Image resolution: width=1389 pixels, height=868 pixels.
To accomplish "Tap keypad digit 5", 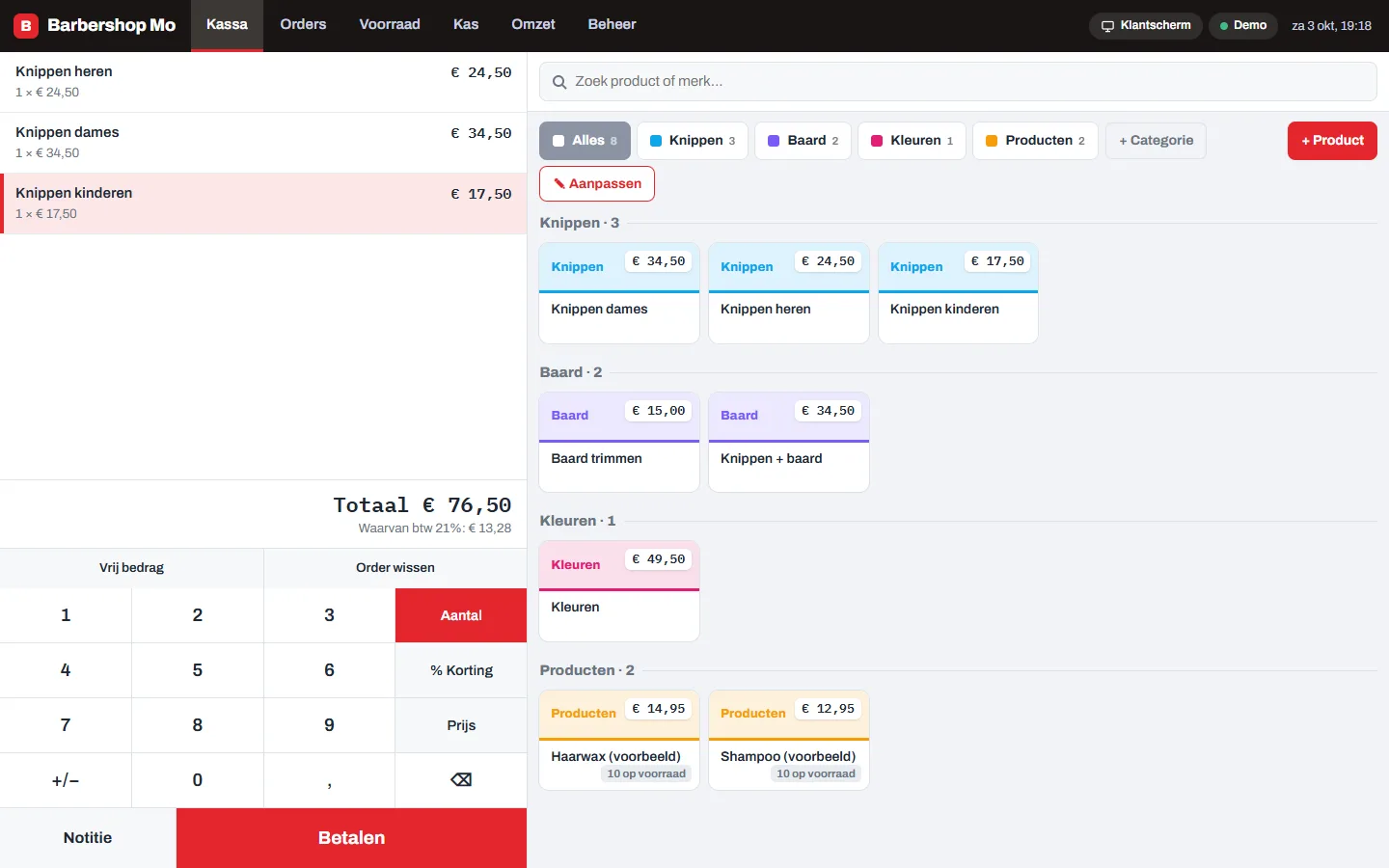I will tap(198, 670).
